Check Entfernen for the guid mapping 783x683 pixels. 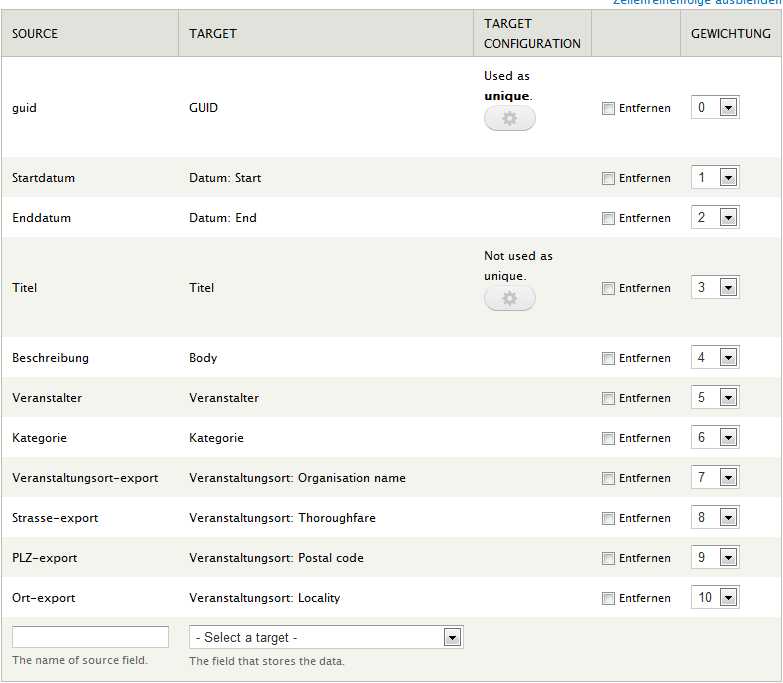pyautogui.click(x=608, y=109)
